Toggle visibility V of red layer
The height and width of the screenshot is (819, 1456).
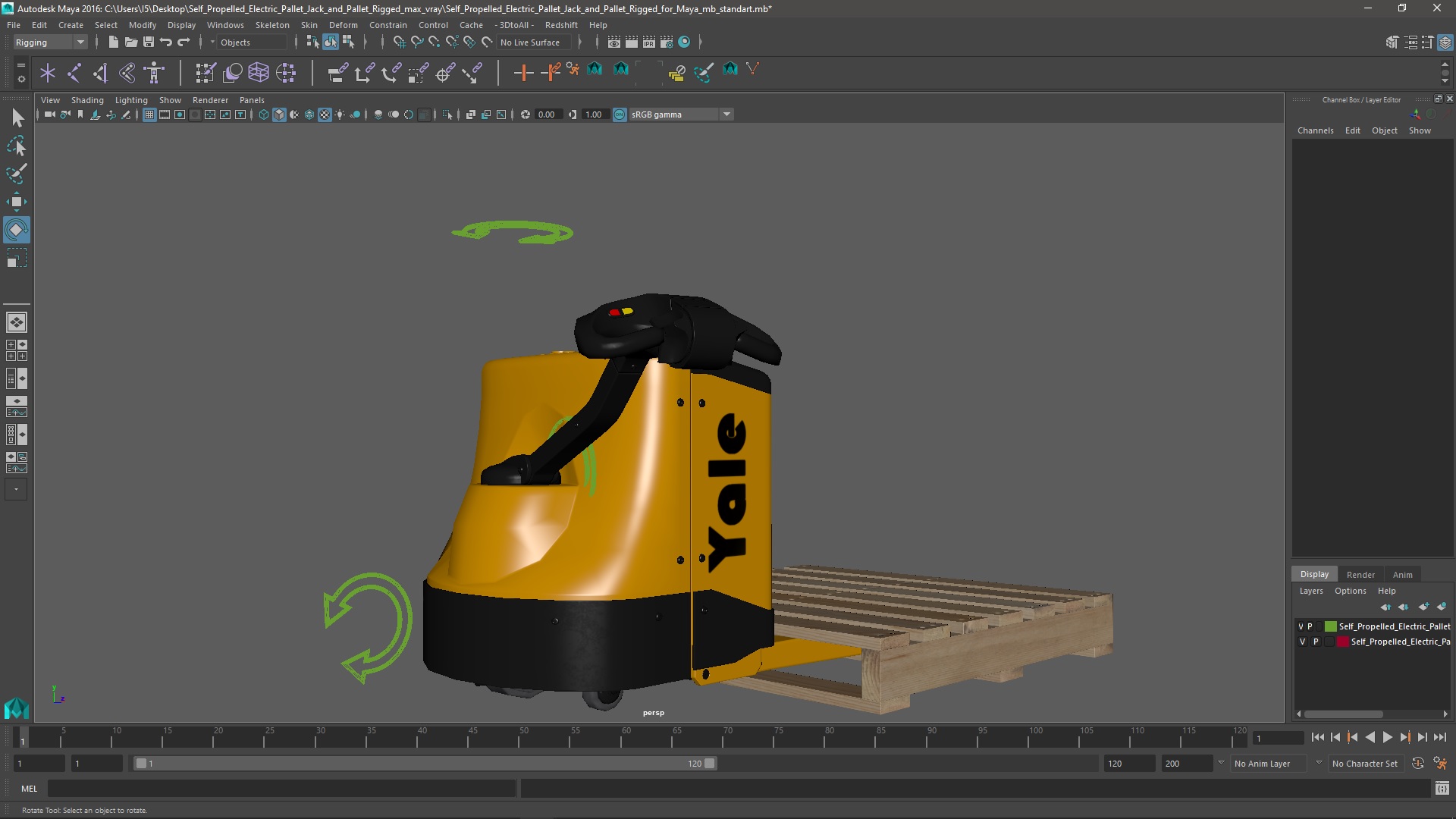click(x=1302, y=642)
